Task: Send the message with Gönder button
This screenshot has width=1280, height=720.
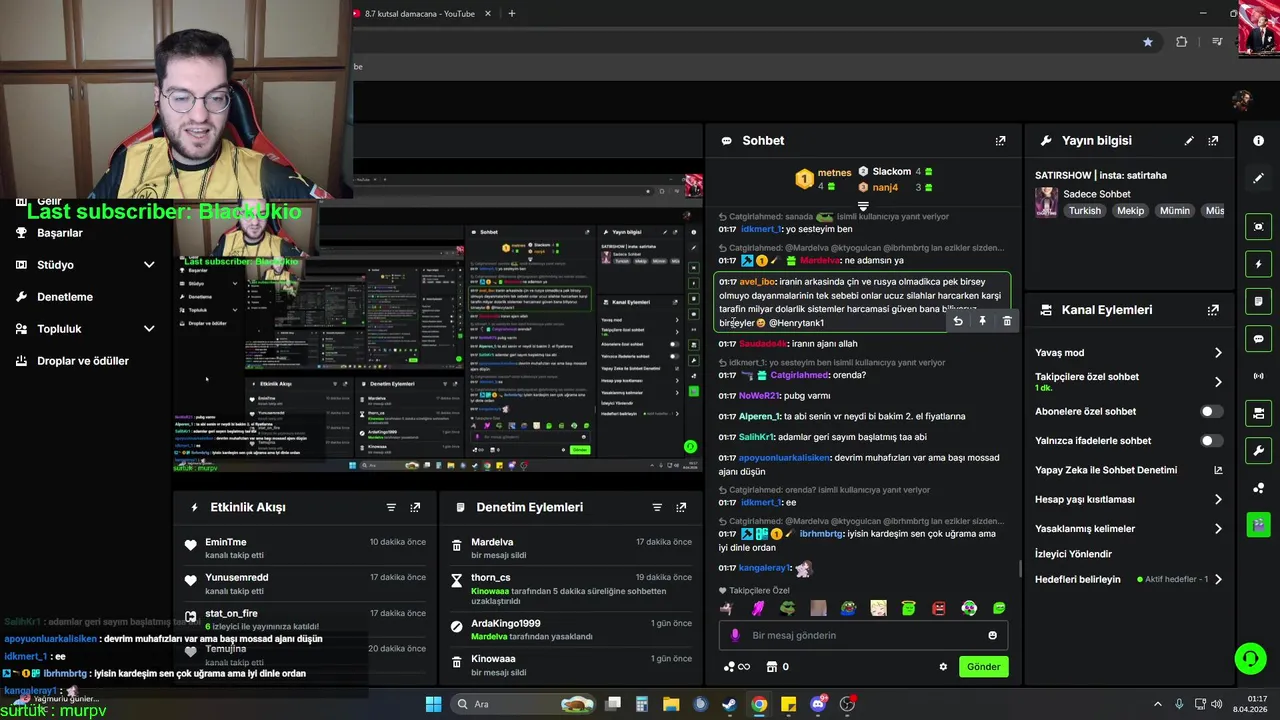Action: [x=983, y=667]
